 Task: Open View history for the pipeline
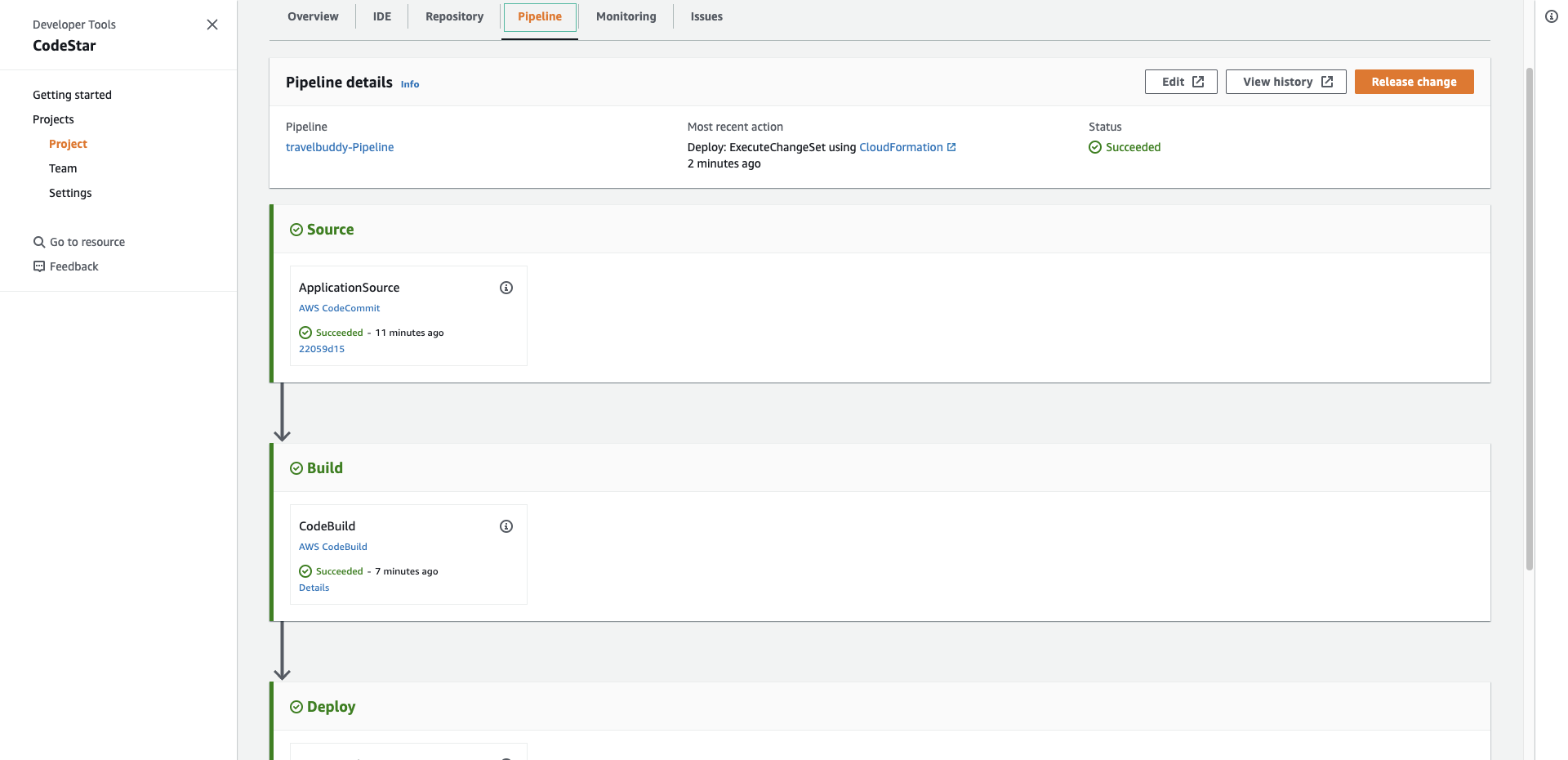1286,82
